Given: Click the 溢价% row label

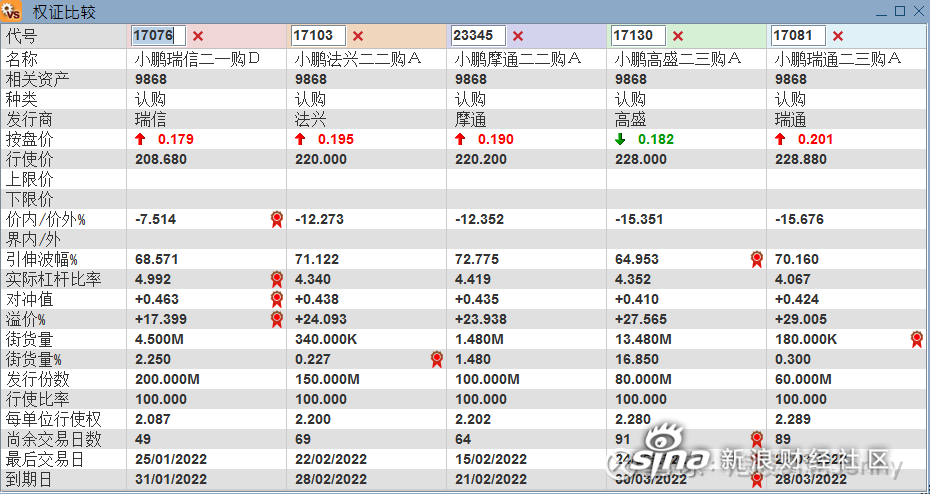Looking at the screenshot, I should click(25, 320).
